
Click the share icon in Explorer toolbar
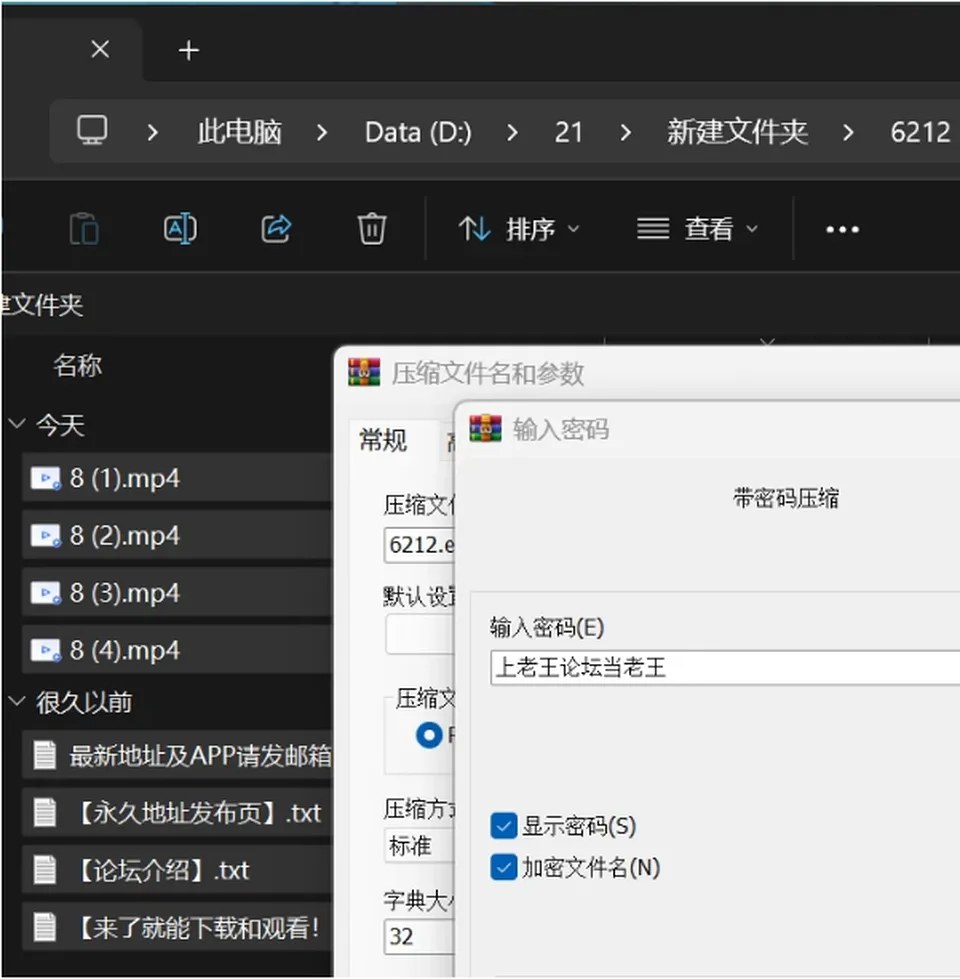[x=276, y=229]
